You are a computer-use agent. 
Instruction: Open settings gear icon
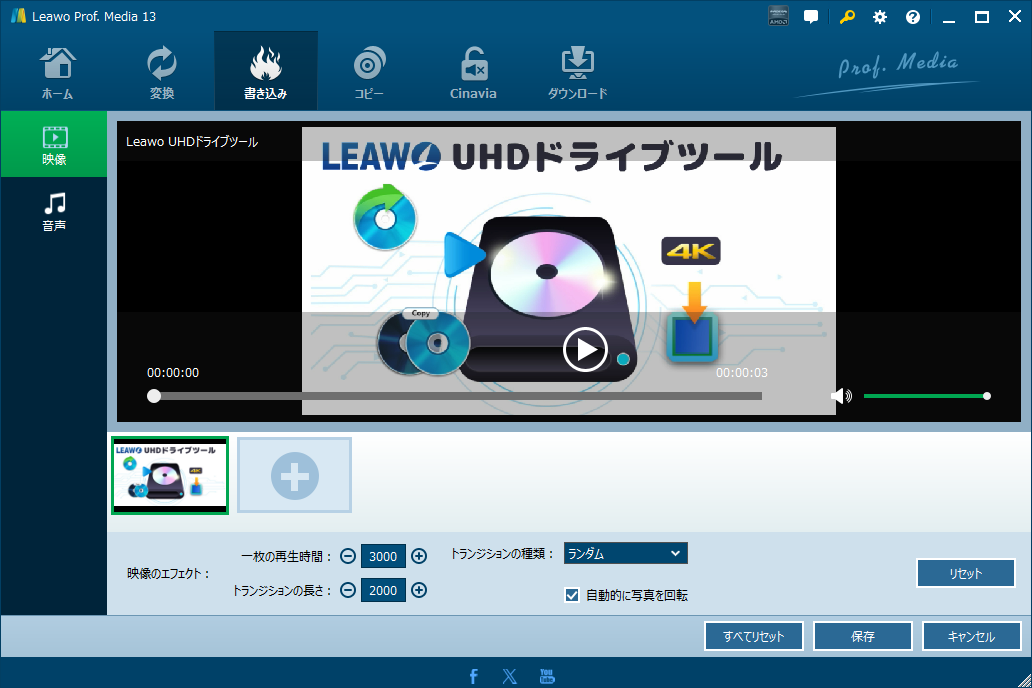(880, 17)
